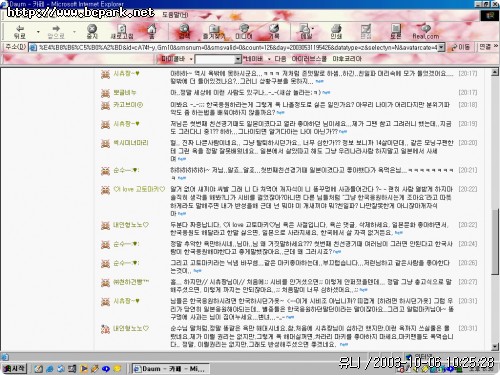The height and width of the screenshot is (375, 500).
Task: Click the Edit (편집) toolbar icon
Action: point(366,32)
